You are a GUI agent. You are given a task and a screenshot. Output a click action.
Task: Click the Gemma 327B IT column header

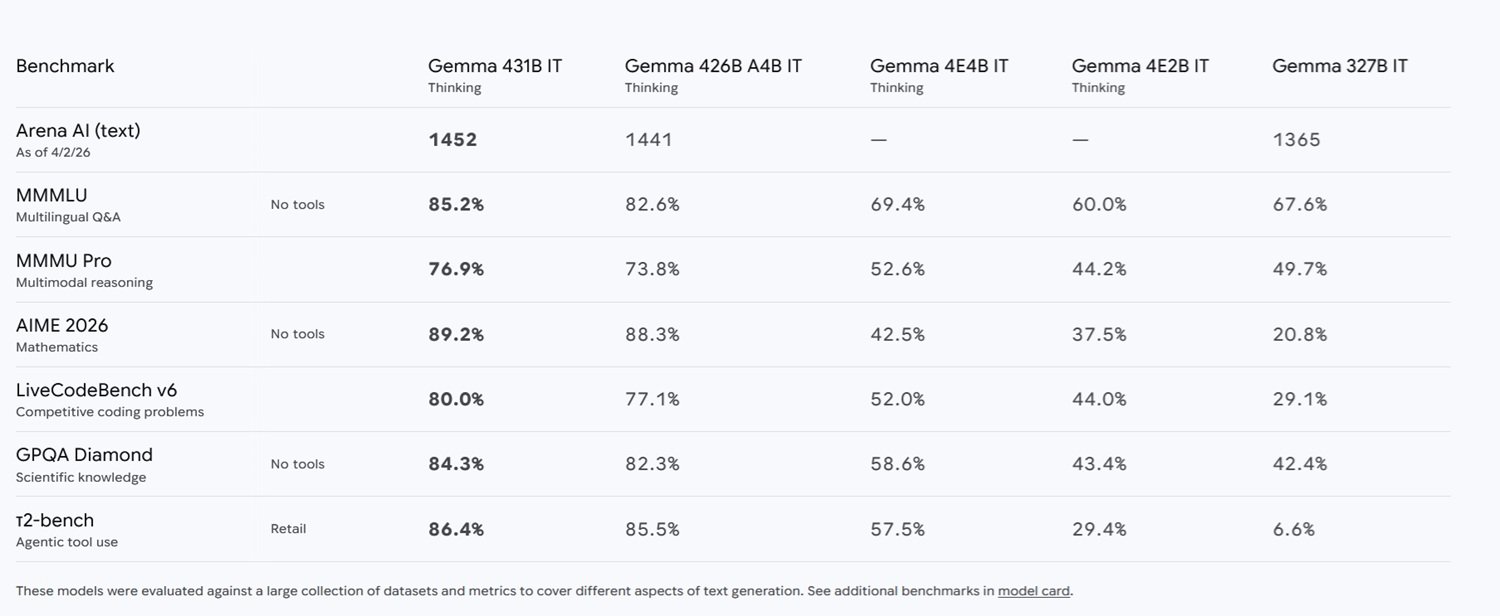pos(1340,66)
